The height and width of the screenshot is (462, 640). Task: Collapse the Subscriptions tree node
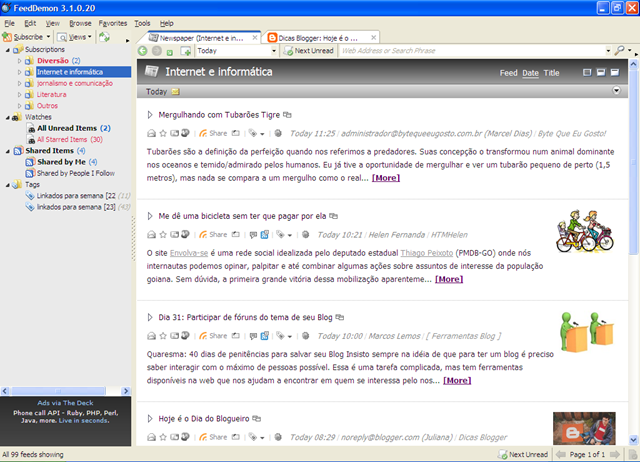click(x=7, y=49)
